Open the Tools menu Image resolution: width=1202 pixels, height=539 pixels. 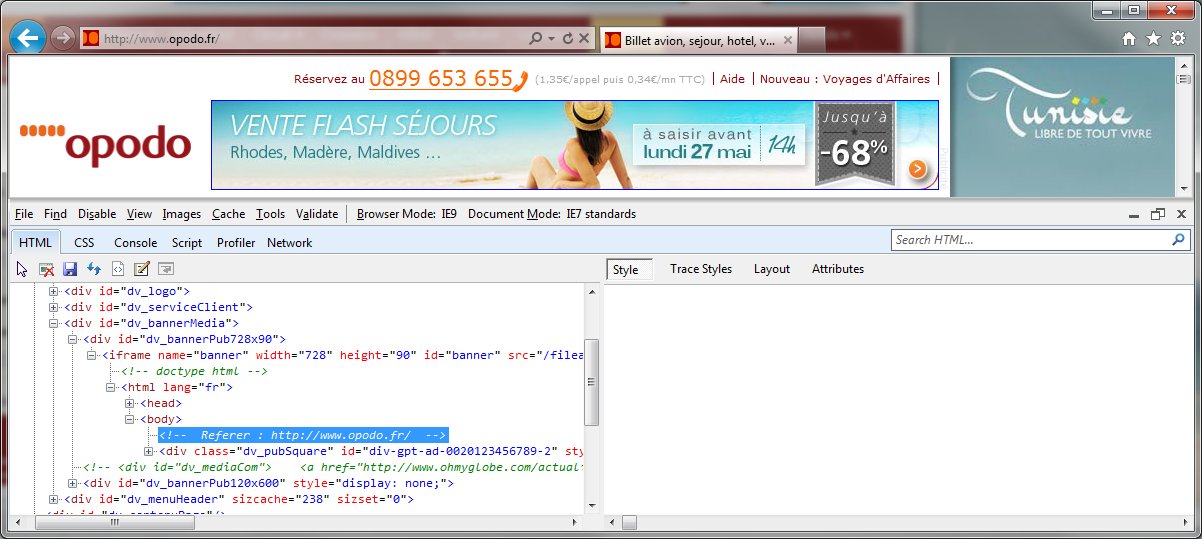click(270, 214)
